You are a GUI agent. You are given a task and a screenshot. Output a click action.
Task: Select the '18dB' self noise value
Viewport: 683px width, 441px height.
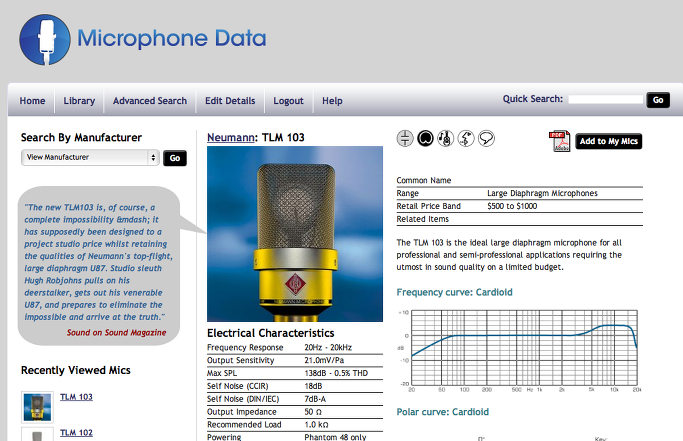click(313, 386)
